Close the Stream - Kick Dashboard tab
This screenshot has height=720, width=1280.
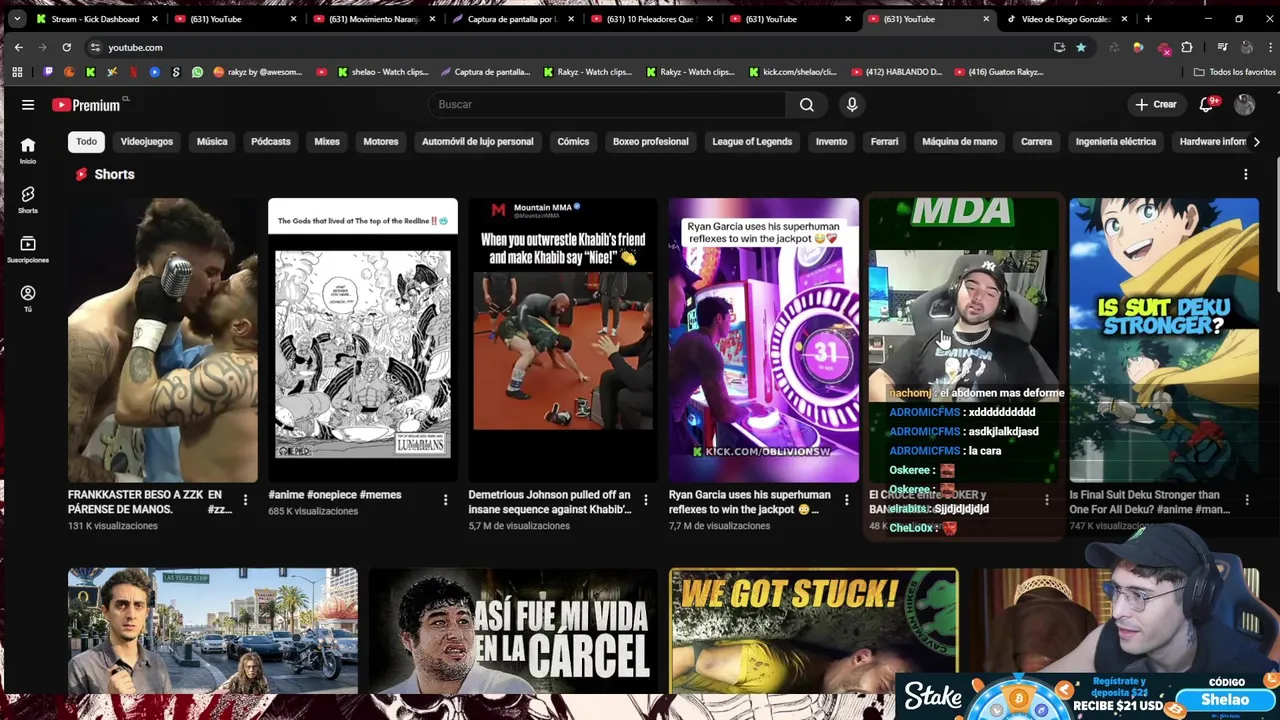[155, 18]
